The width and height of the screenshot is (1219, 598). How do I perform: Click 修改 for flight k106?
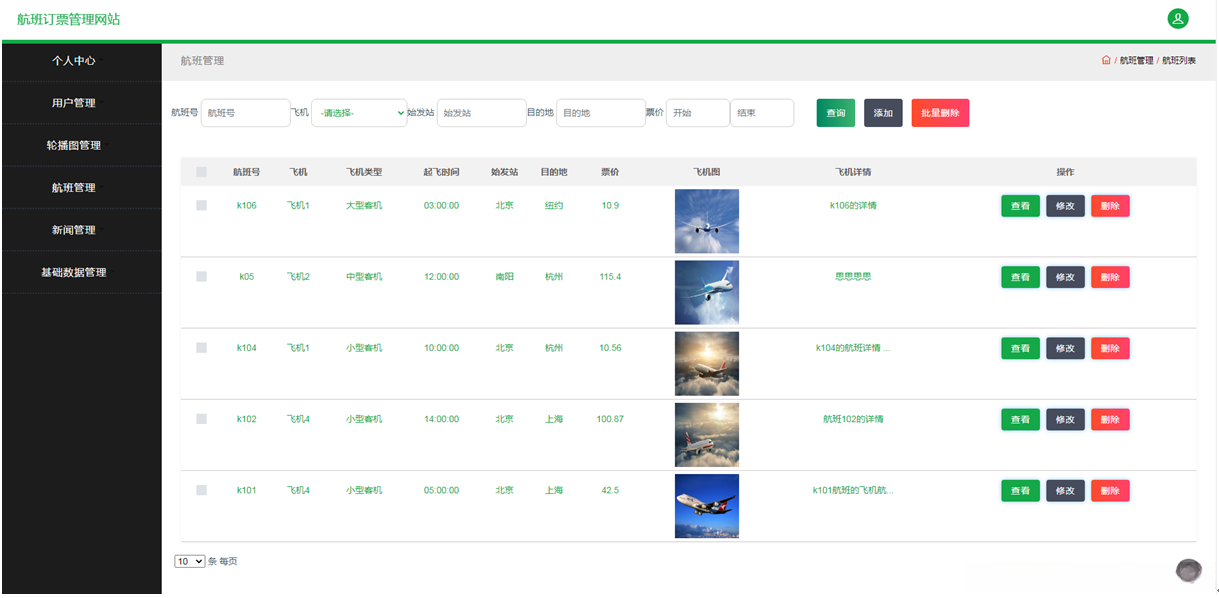(1065, 206)
